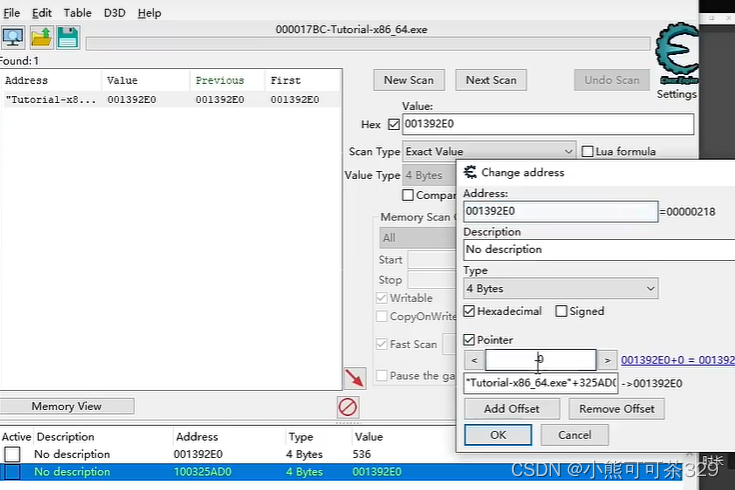The image size is (735, 490).
Task: Open the process list via computer icon
Action: 13,38
